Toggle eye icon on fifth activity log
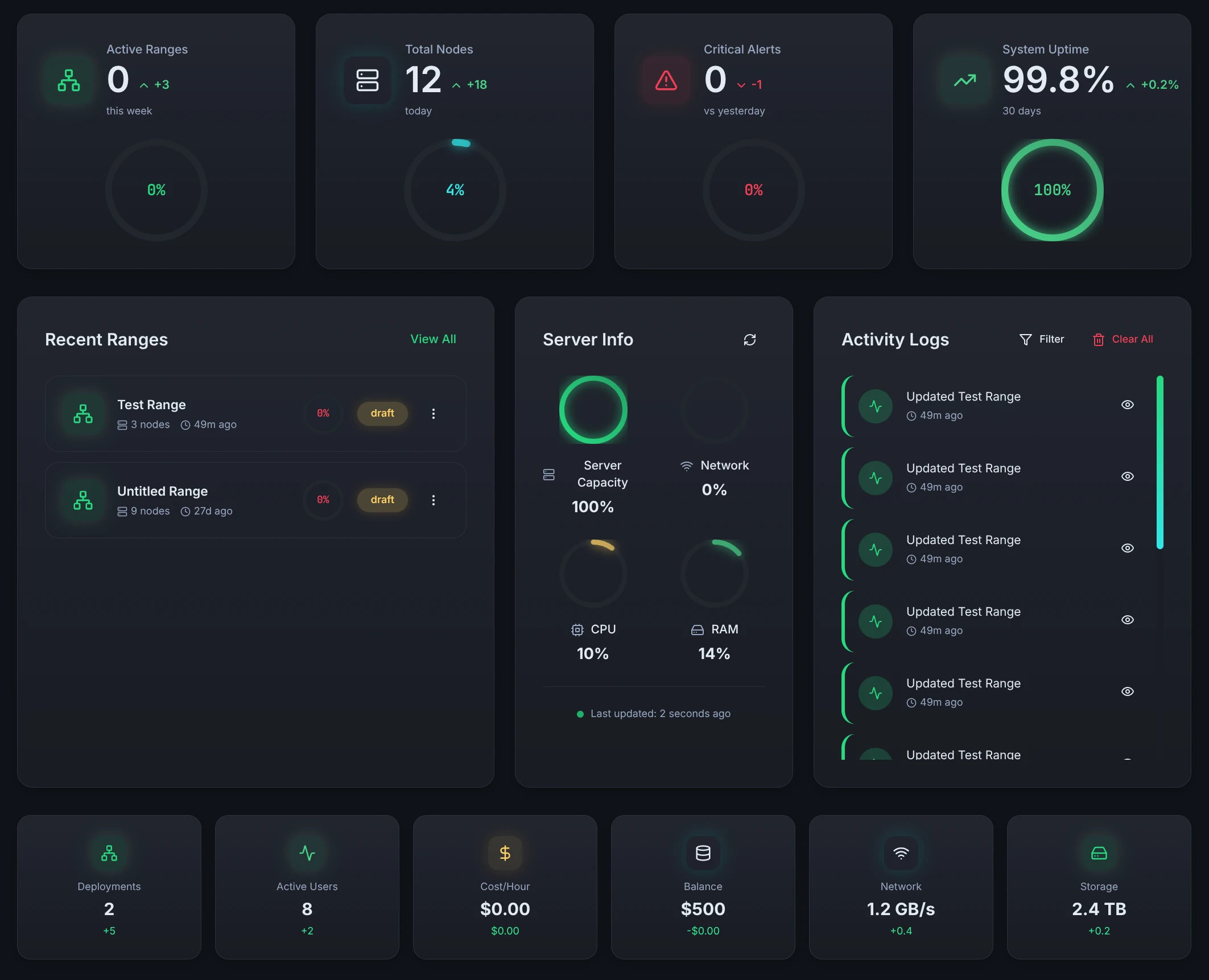This screenshot has width=1209, height=980. pos(1127,691)
